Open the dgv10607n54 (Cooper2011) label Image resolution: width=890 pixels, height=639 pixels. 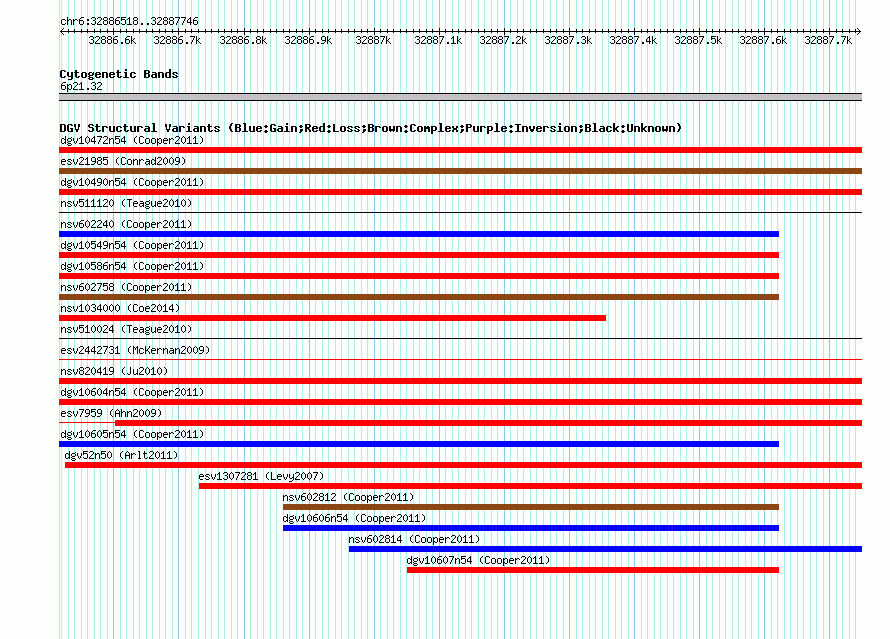[x=478, y=560]
